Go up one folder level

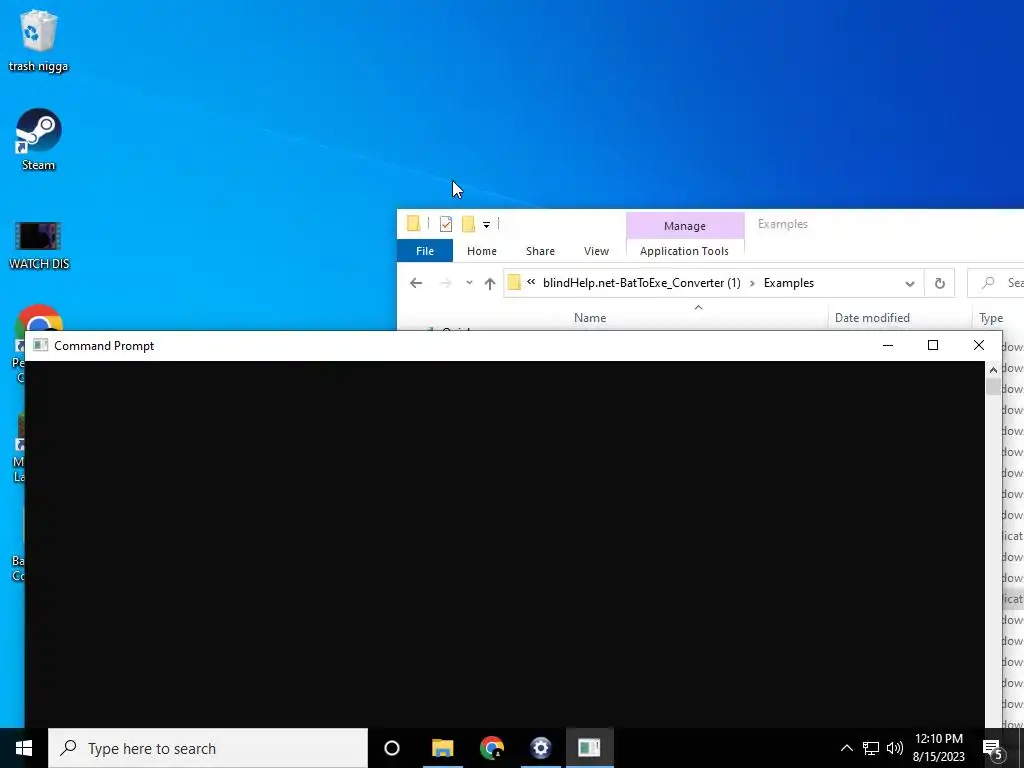tap(490, 283)
